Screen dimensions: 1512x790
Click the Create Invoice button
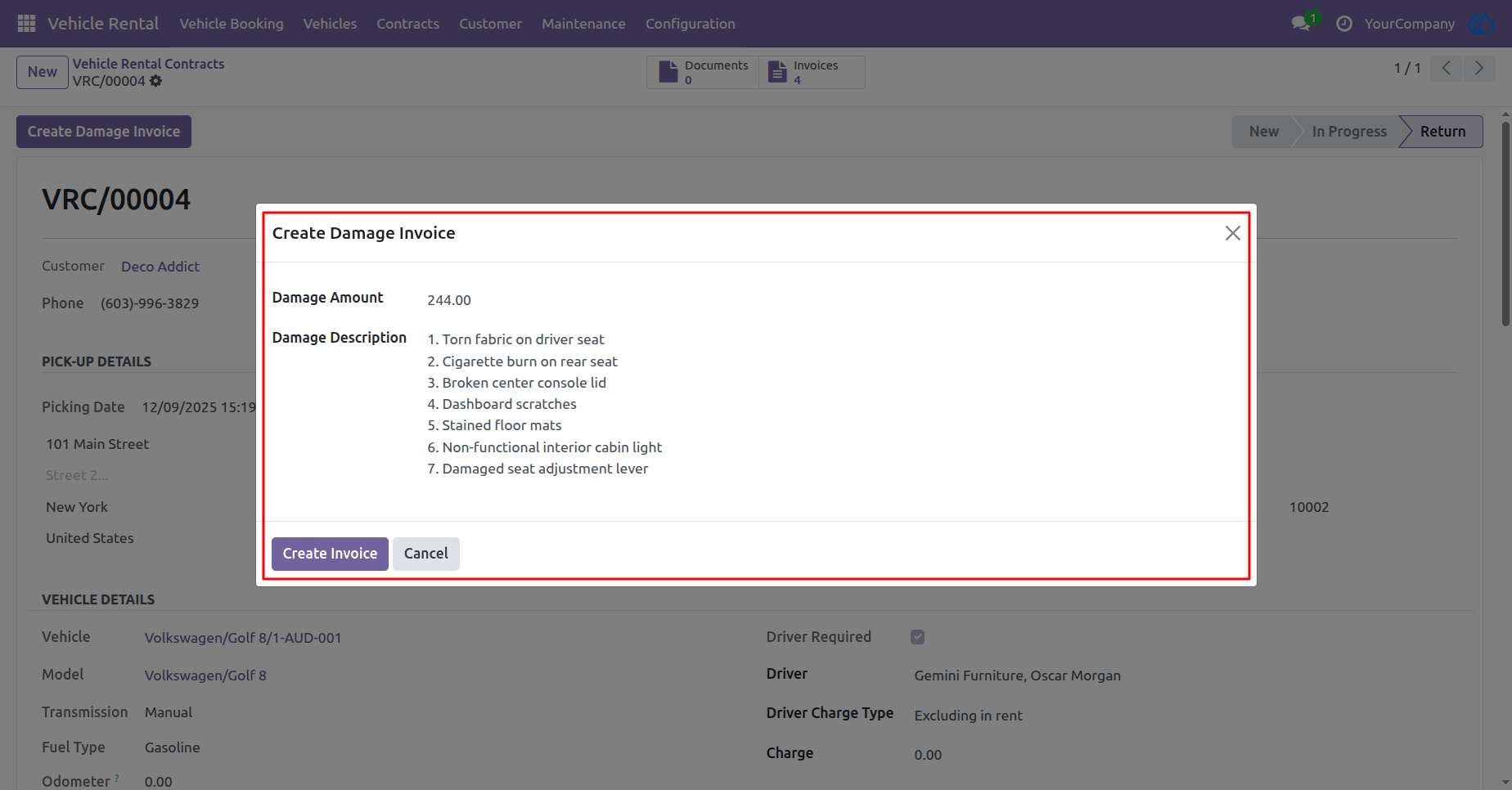(330, 554)
